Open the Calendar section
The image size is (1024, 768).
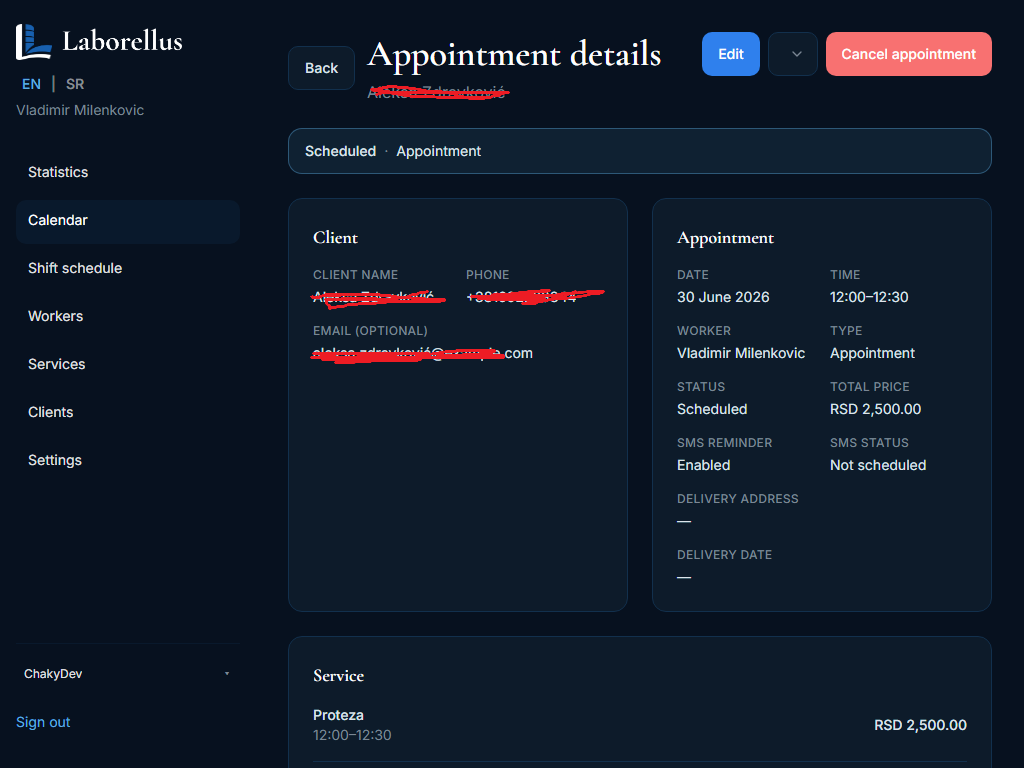128,221
